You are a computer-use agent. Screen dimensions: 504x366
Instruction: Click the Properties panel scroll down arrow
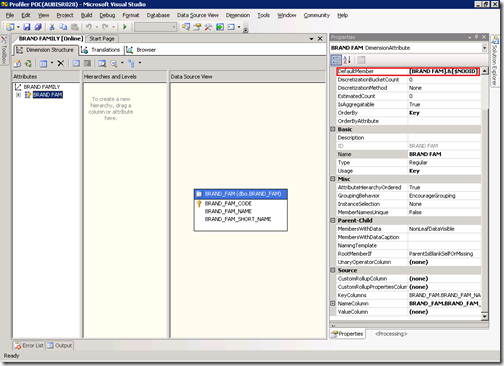click(485, 316)
